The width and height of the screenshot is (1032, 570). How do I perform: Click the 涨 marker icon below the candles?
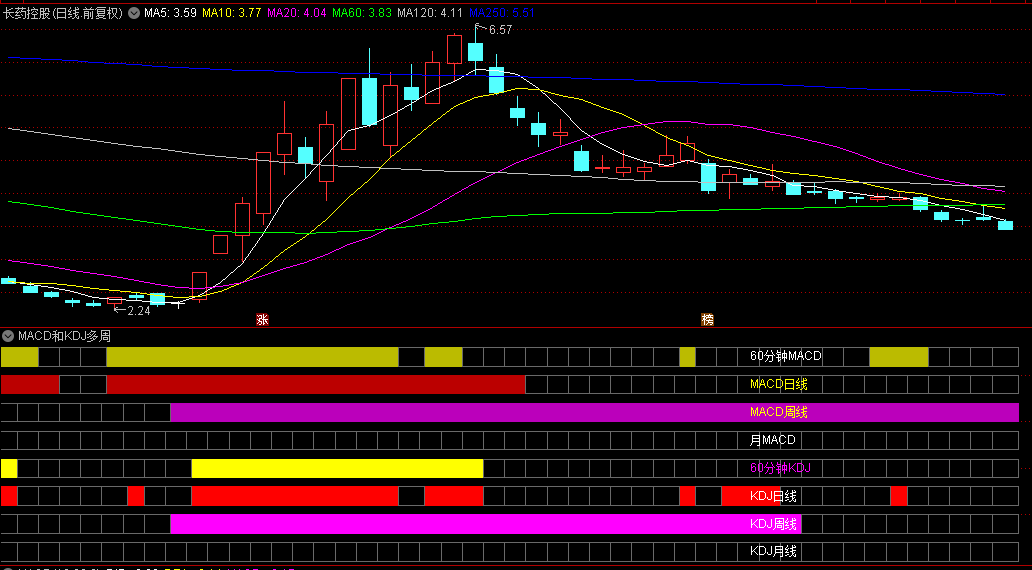262,320
